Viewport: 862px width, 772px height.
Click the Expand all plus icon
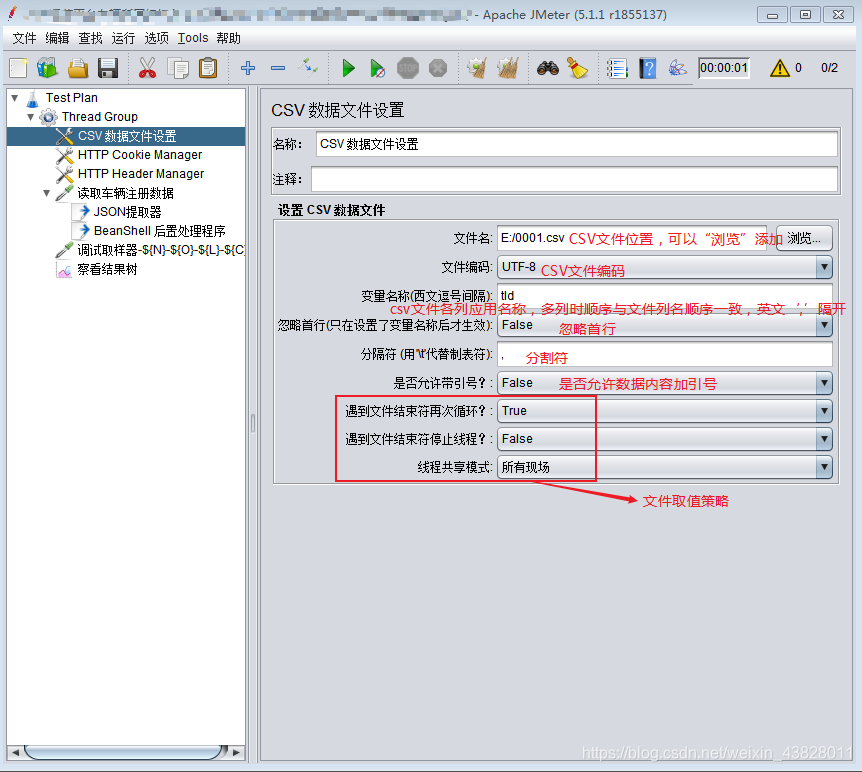click(x=248, y=68)
